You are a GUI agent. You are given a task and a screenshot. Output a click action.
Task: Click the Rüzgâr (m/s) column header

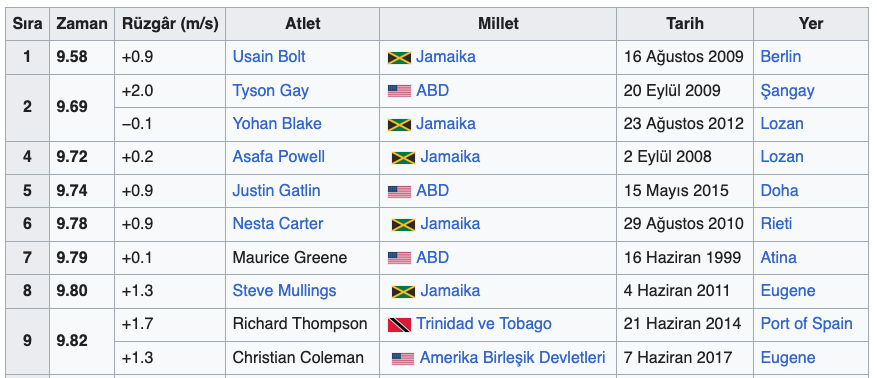coord(170,23)
